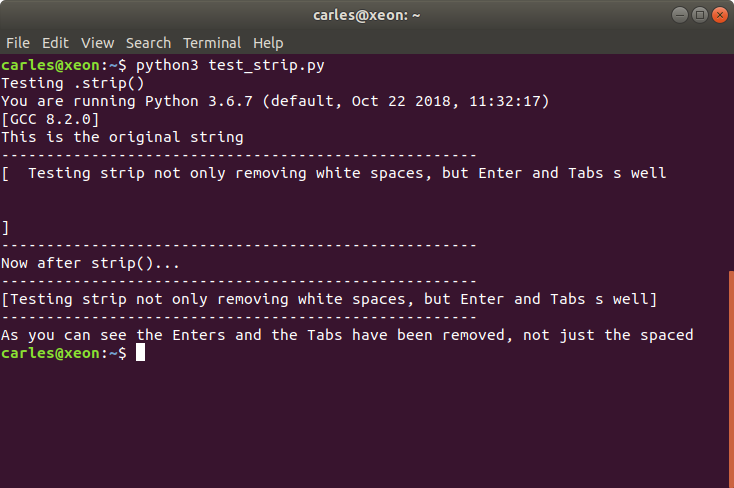Open the Edit menu
The width and height of the screenshot is (734, 488).
coord(55,43)
